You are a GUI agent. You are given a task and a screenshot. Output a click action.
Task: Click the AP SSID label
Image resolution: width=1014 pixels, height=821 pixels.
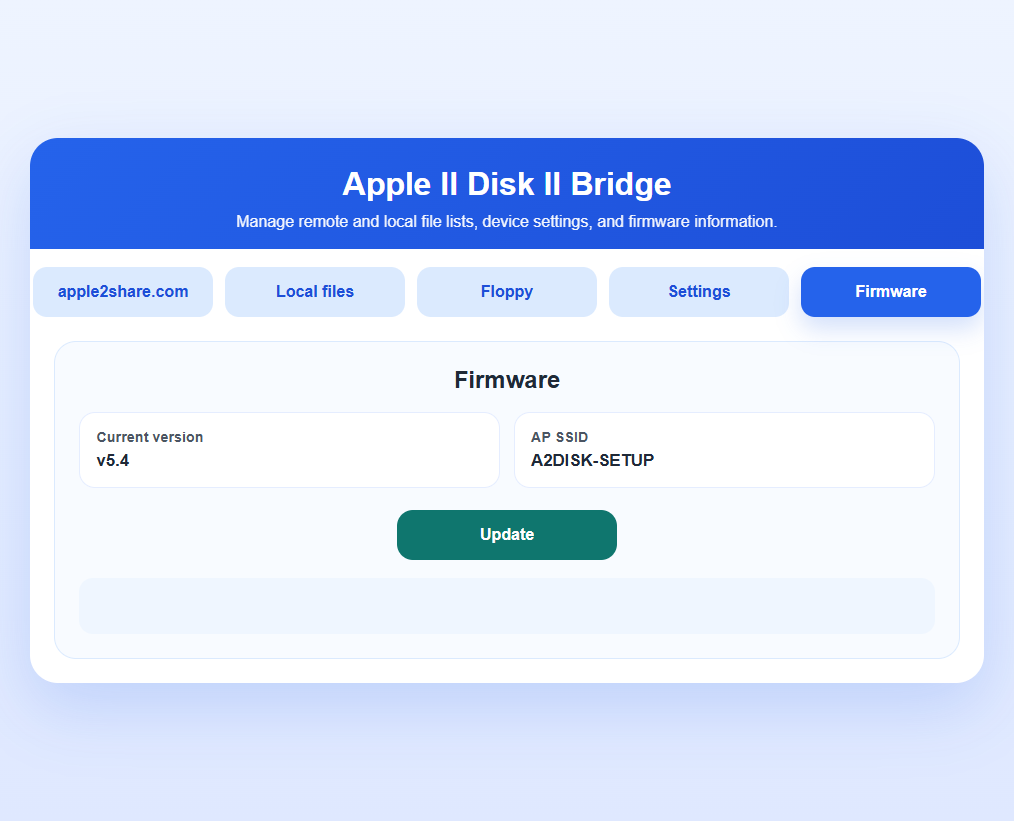tap(559, 437)
